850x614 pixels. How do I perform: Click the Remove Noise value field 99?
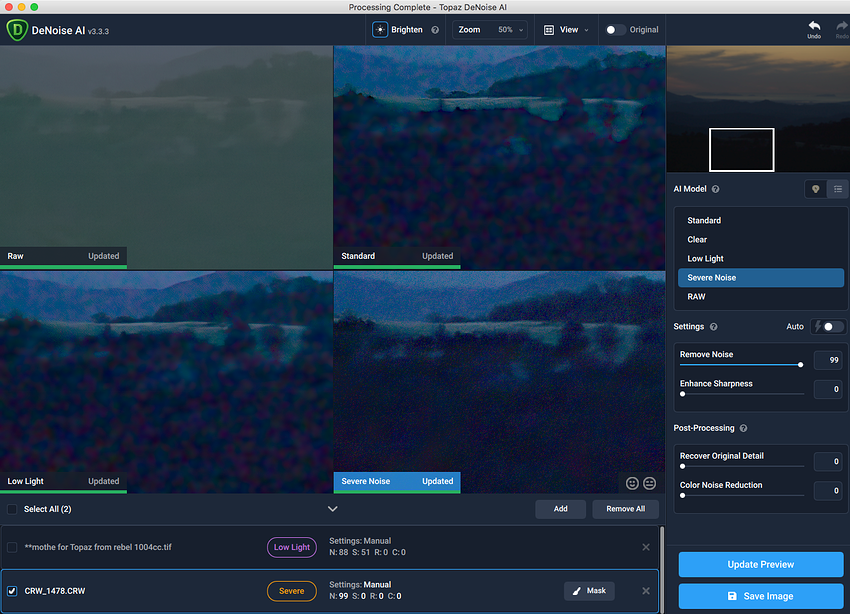828,360
